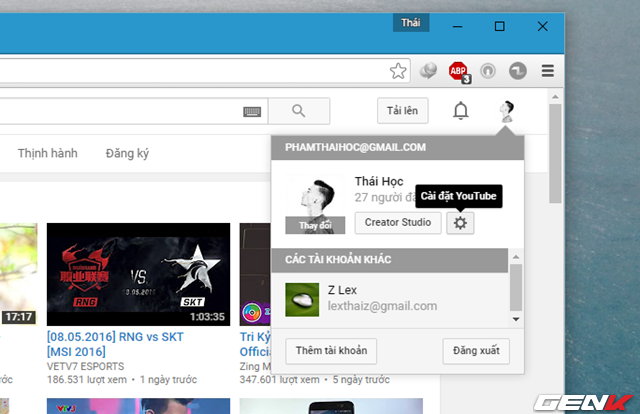Click the Đăng xuất button
Viewport: 640px width, 414px height.
click(x=476, y=351)
